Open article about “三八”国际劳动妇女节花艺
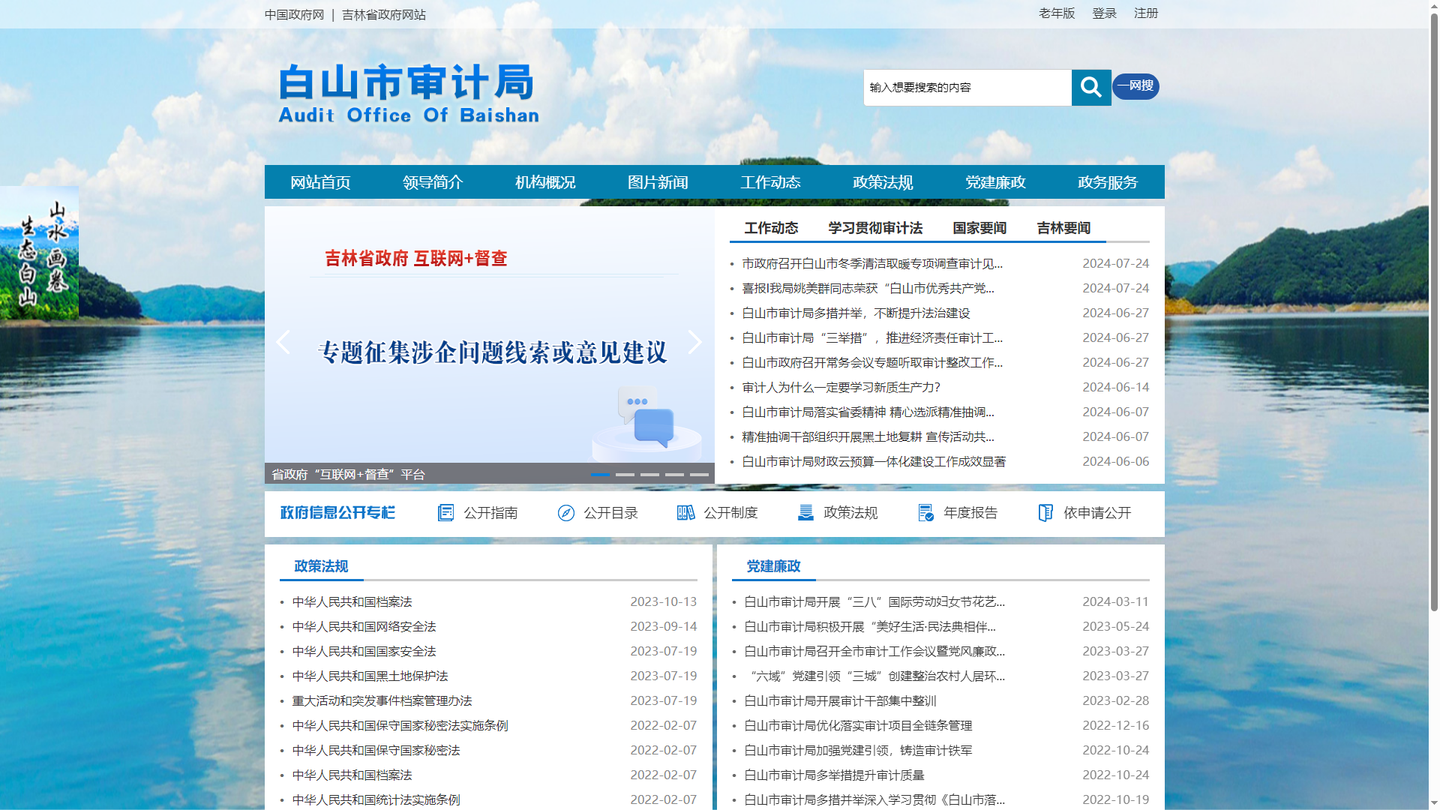The height and width of the screenshot is (810, 1440). (x=874, y=602)
